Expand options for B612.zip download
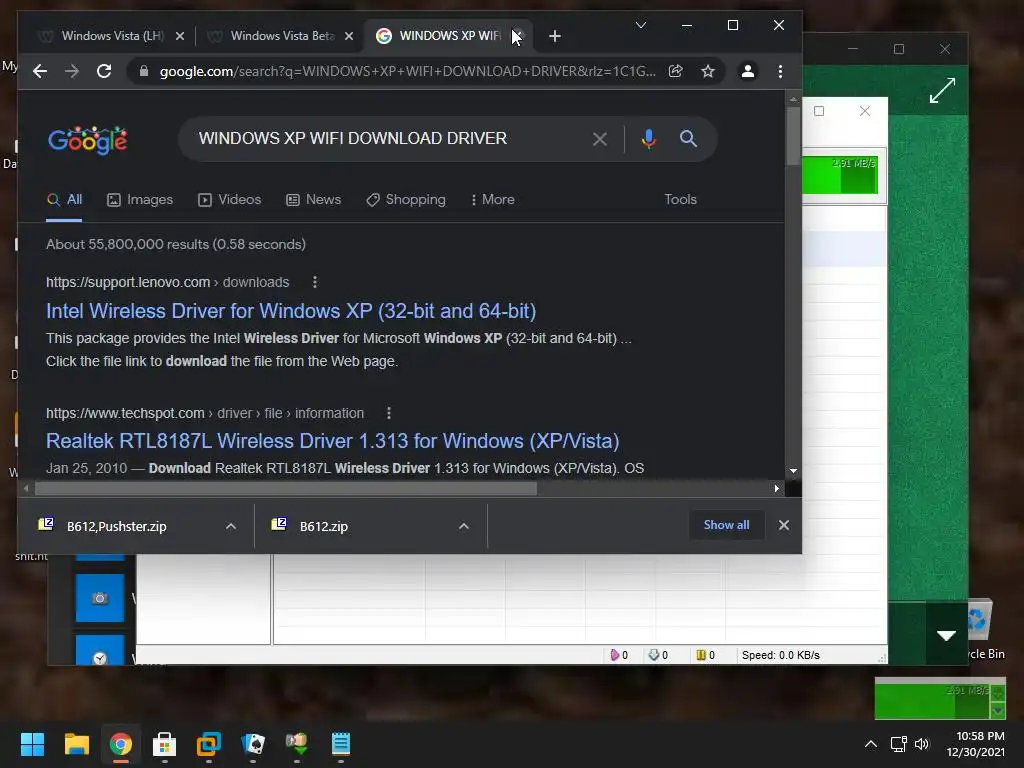The height and width of the screenshot is (768, 1024). coord(464,526)
